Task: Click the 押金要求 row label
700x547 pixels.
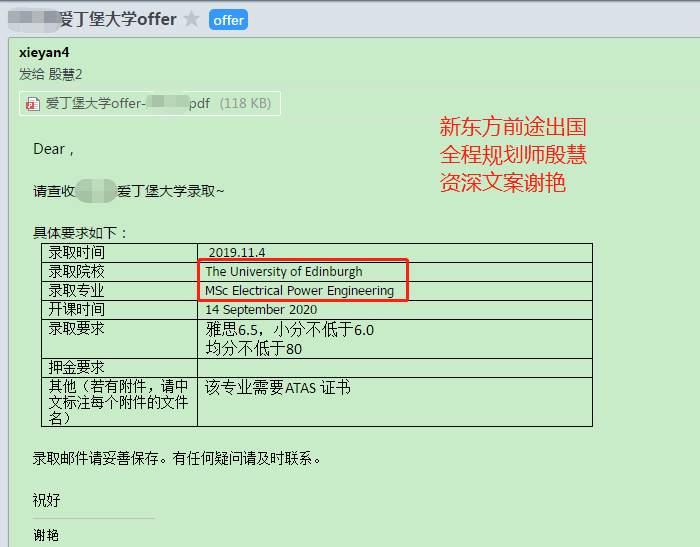Action: pos(76,367)
